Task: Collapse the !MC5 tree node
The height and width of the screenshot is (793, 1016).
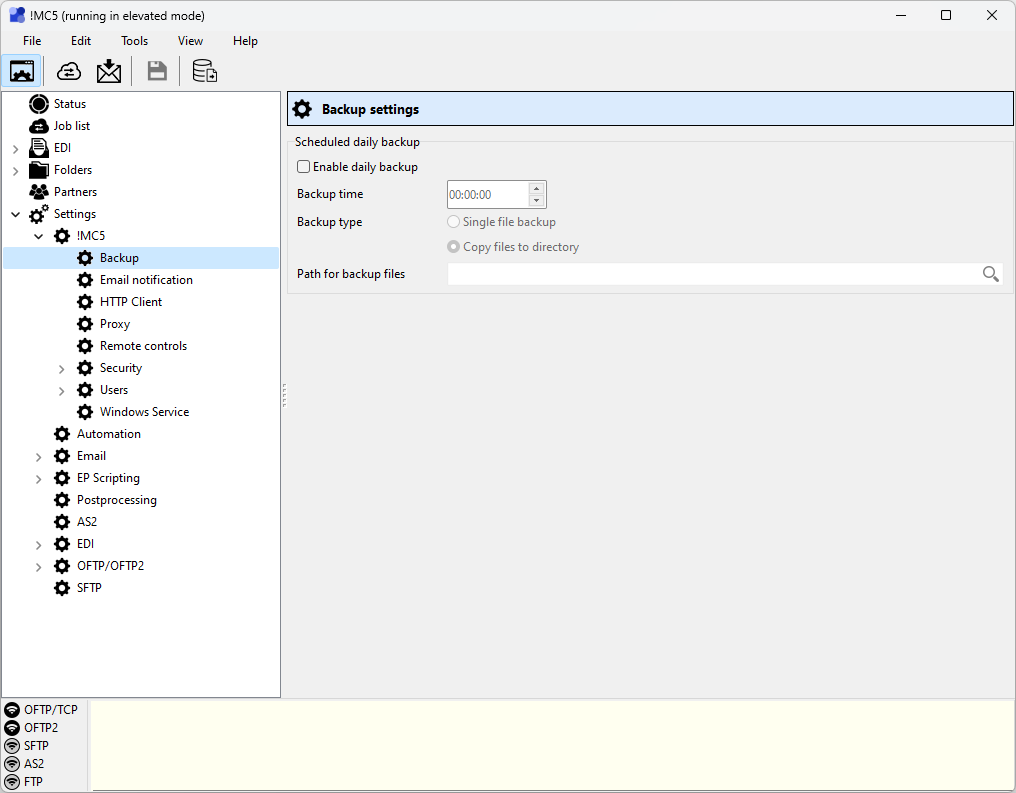Action: coord(39,236)
